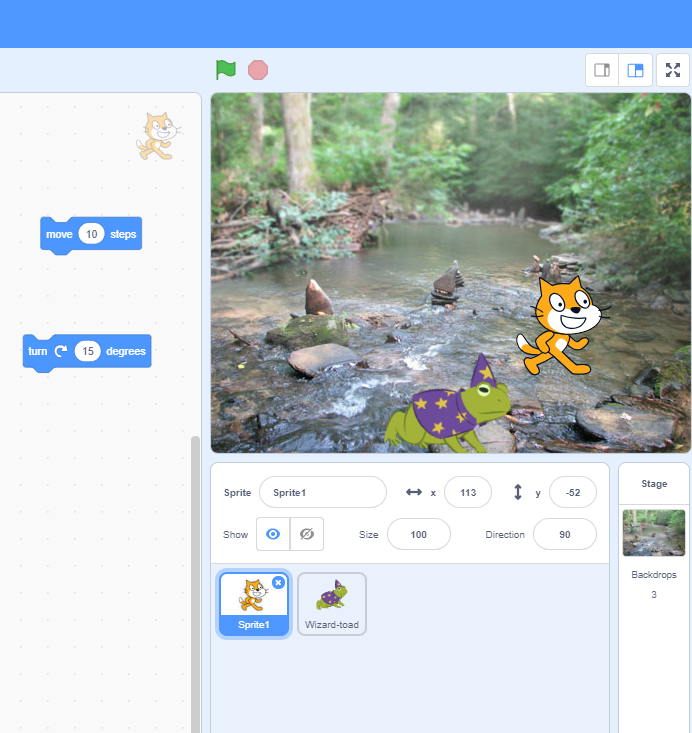Click the move 10 steps block
692x733 pixels.
coord(91,234)
